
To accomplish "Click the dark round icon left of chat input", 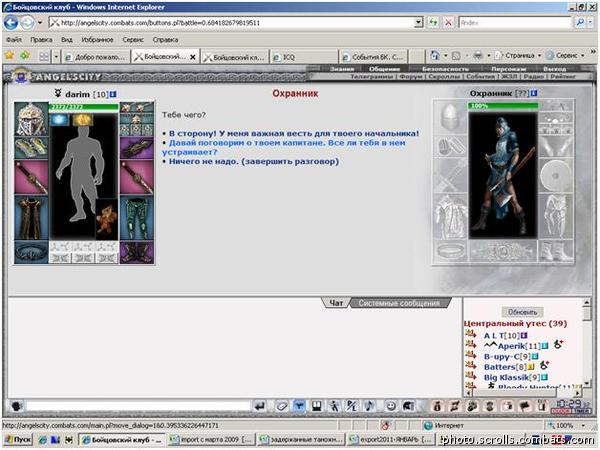I will pos(16,406).
